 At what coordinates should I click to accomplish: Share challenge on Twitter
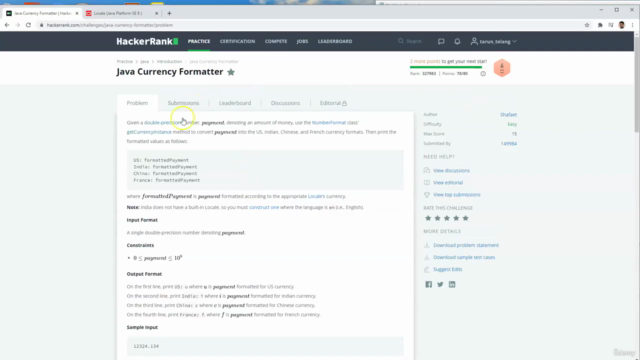pos(440,284)
